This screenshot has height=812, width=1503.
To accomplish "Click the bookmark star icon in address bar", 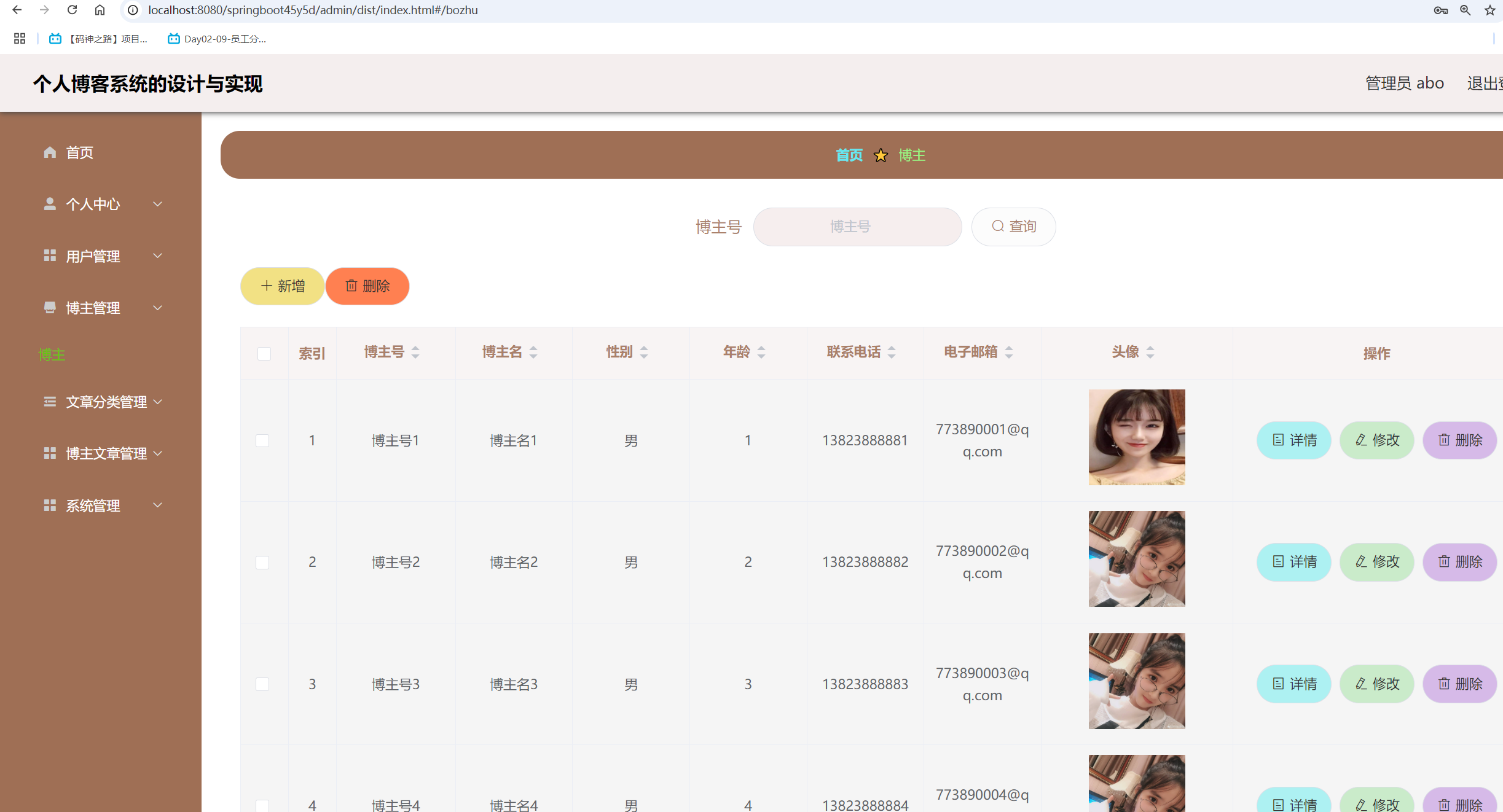I will click(x=1489, y=10).
